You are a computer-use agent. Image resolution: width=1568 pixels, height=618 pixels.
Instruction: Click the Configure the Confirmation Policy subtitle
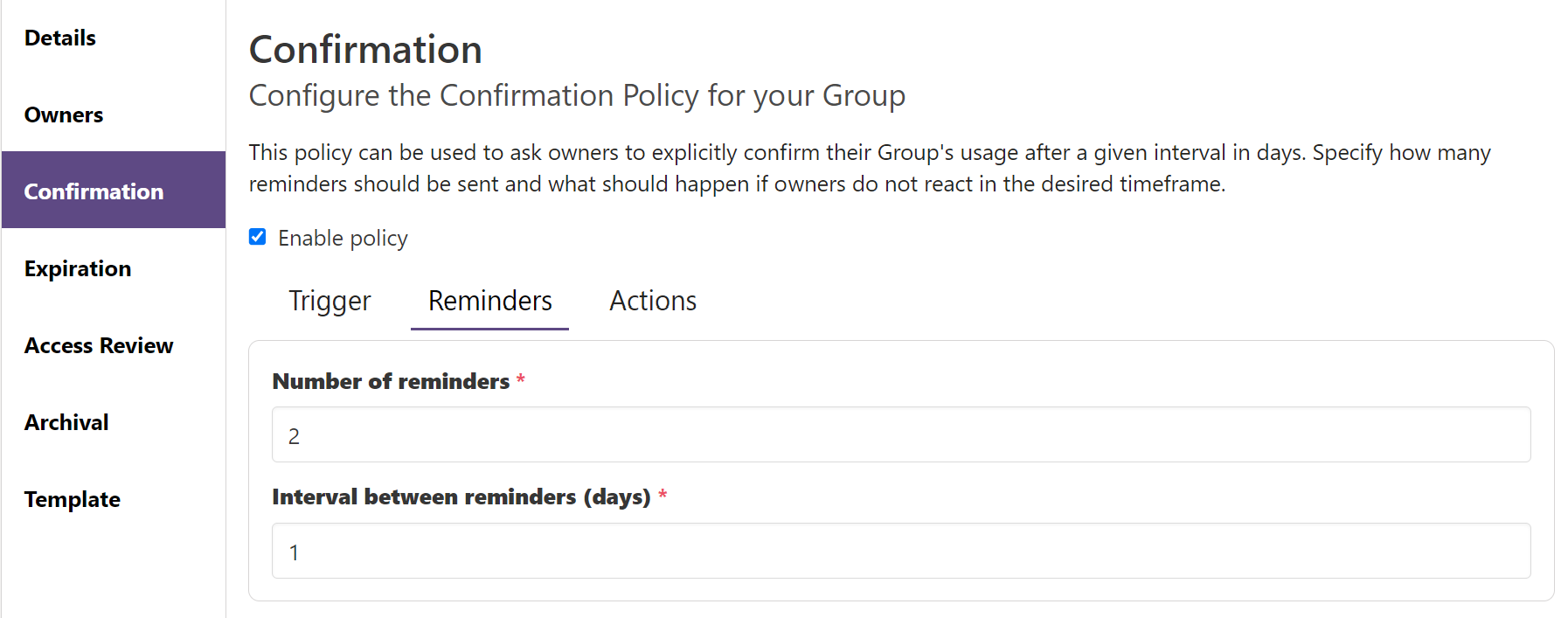[577, 95]
